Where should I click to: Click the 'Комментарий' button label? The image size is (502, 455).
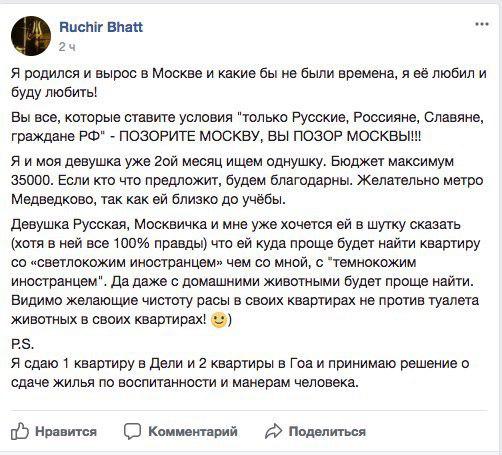193,432
